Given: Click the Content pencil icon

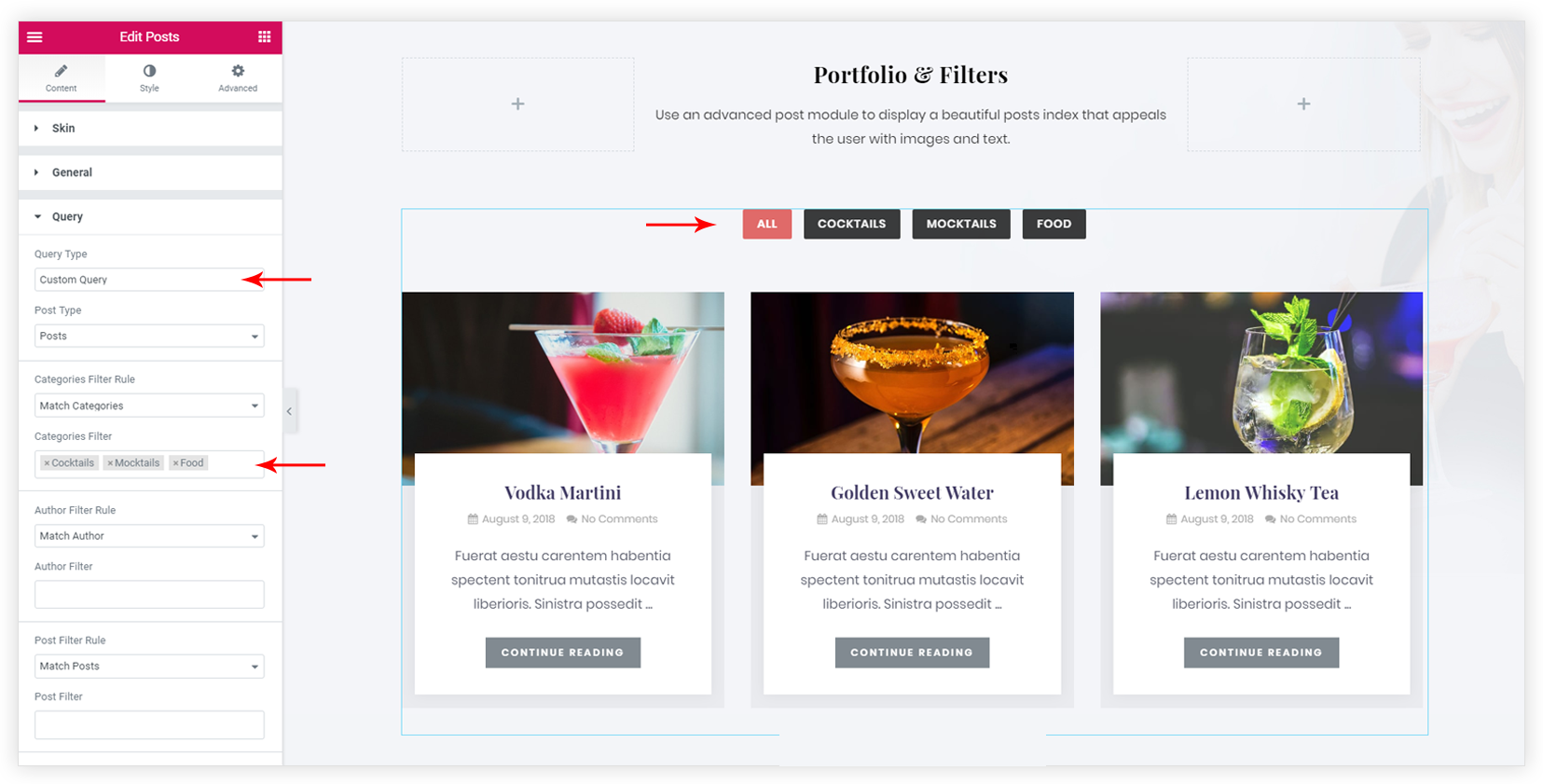Looking at the screenshot, I should click(61, 71).
